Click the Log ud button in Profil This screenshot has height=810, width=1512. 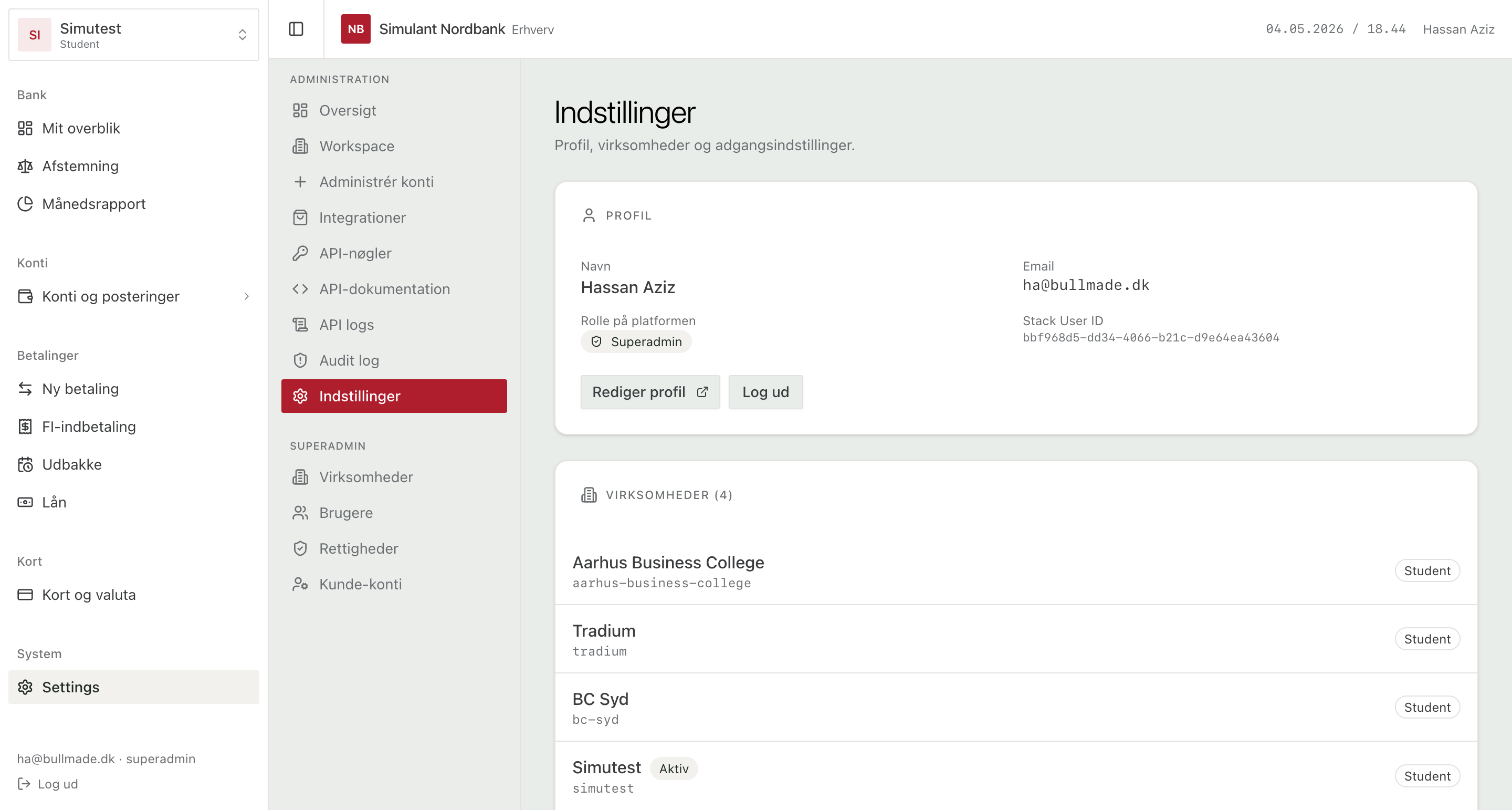pyautogui.click(x=765, y=392)
